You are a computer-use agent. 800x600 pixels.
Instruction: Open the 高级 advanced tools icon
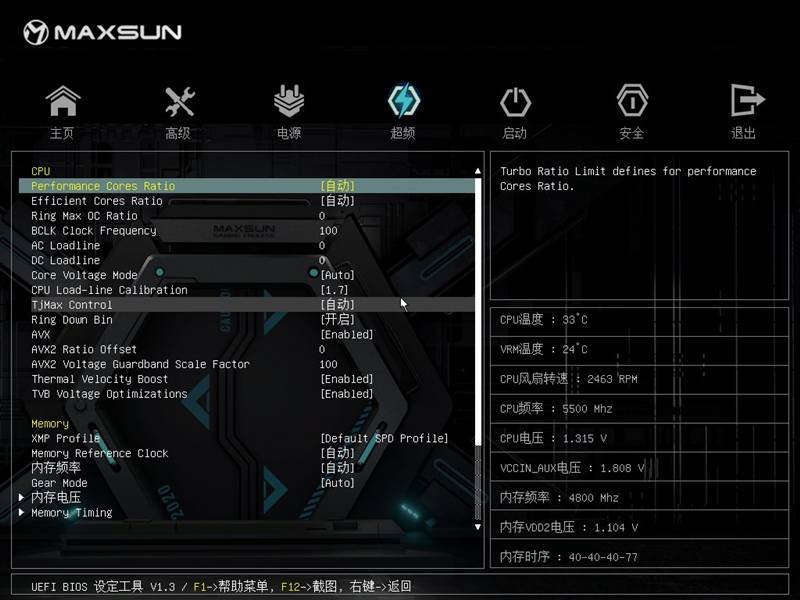[179, 101]
